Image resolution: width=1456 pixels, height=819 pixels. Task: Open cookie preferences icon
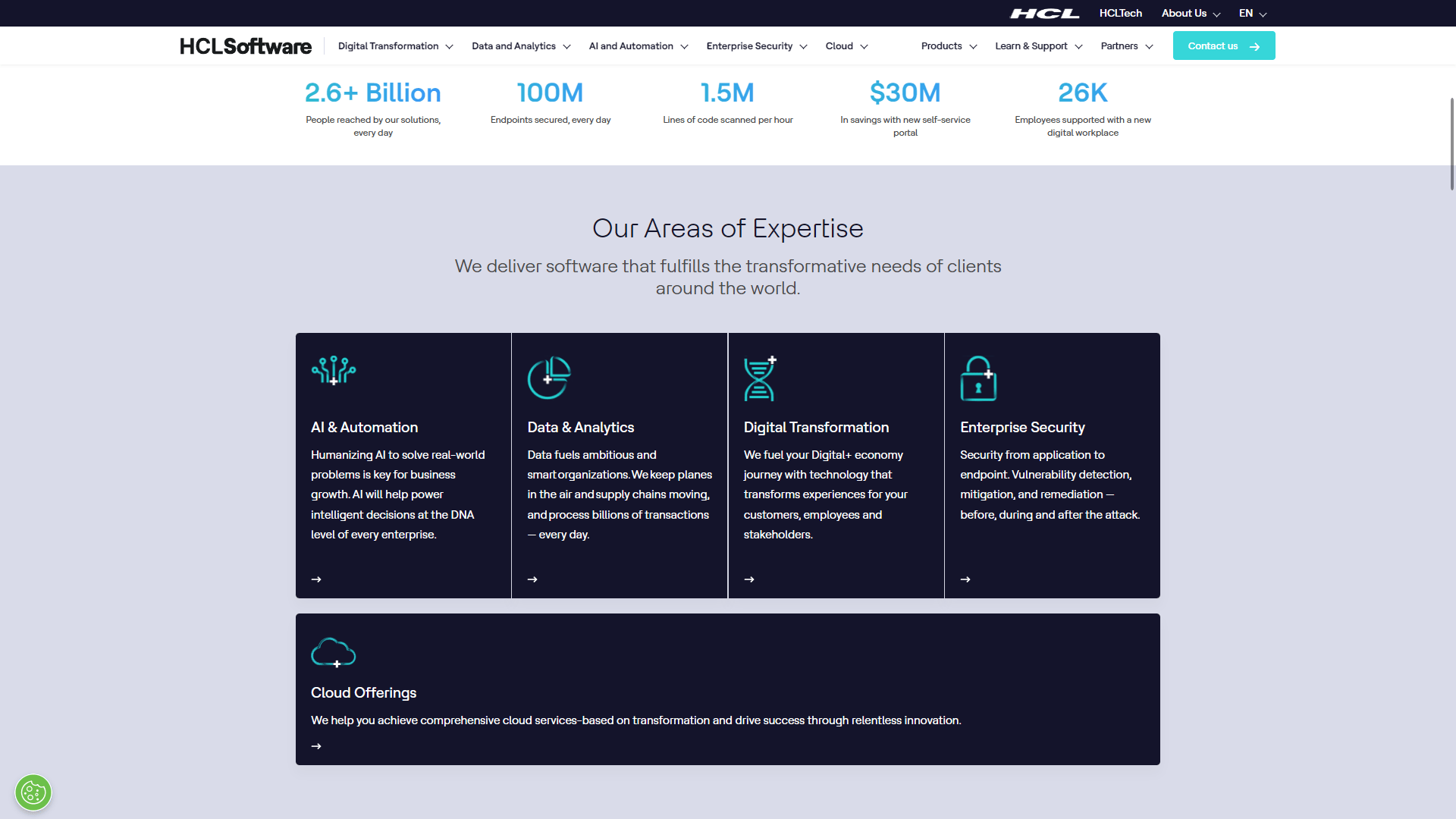pyautogui.click(x=33, y=793)
